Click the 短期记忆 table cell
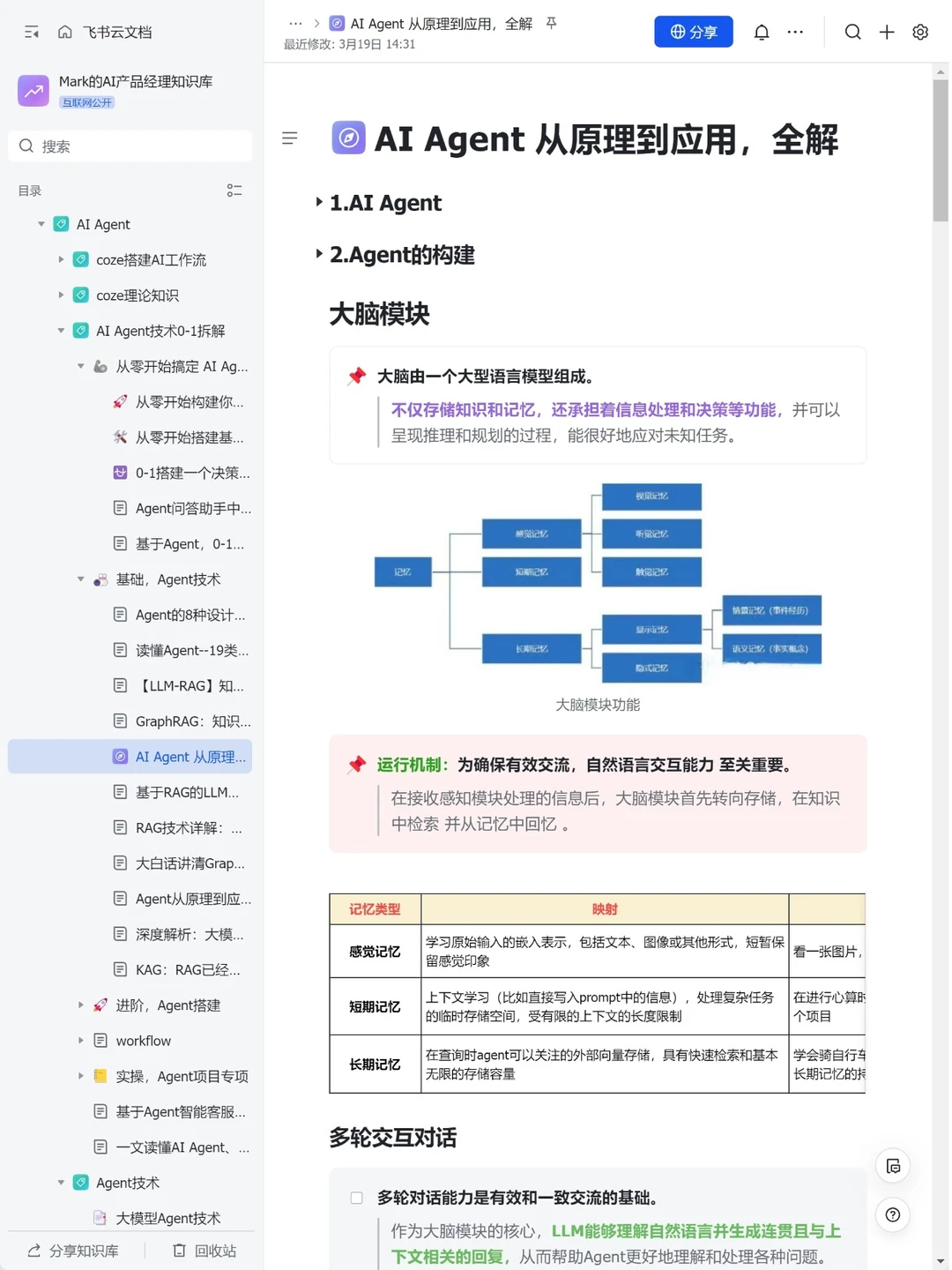 point(376,1006)
